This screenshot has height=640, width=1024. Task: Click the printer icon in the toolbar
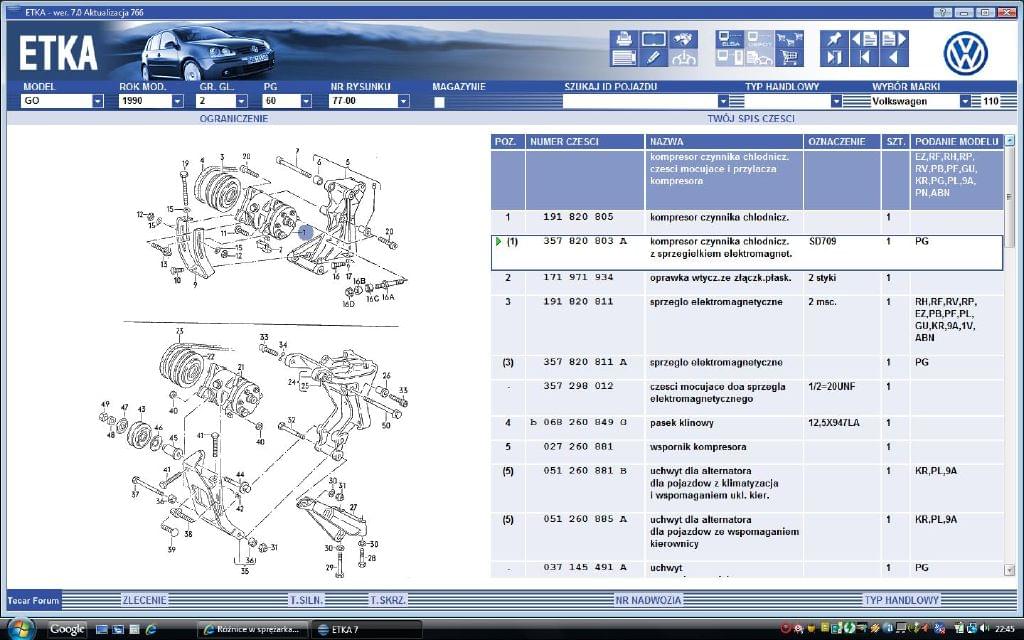click(x=623, y=39)
